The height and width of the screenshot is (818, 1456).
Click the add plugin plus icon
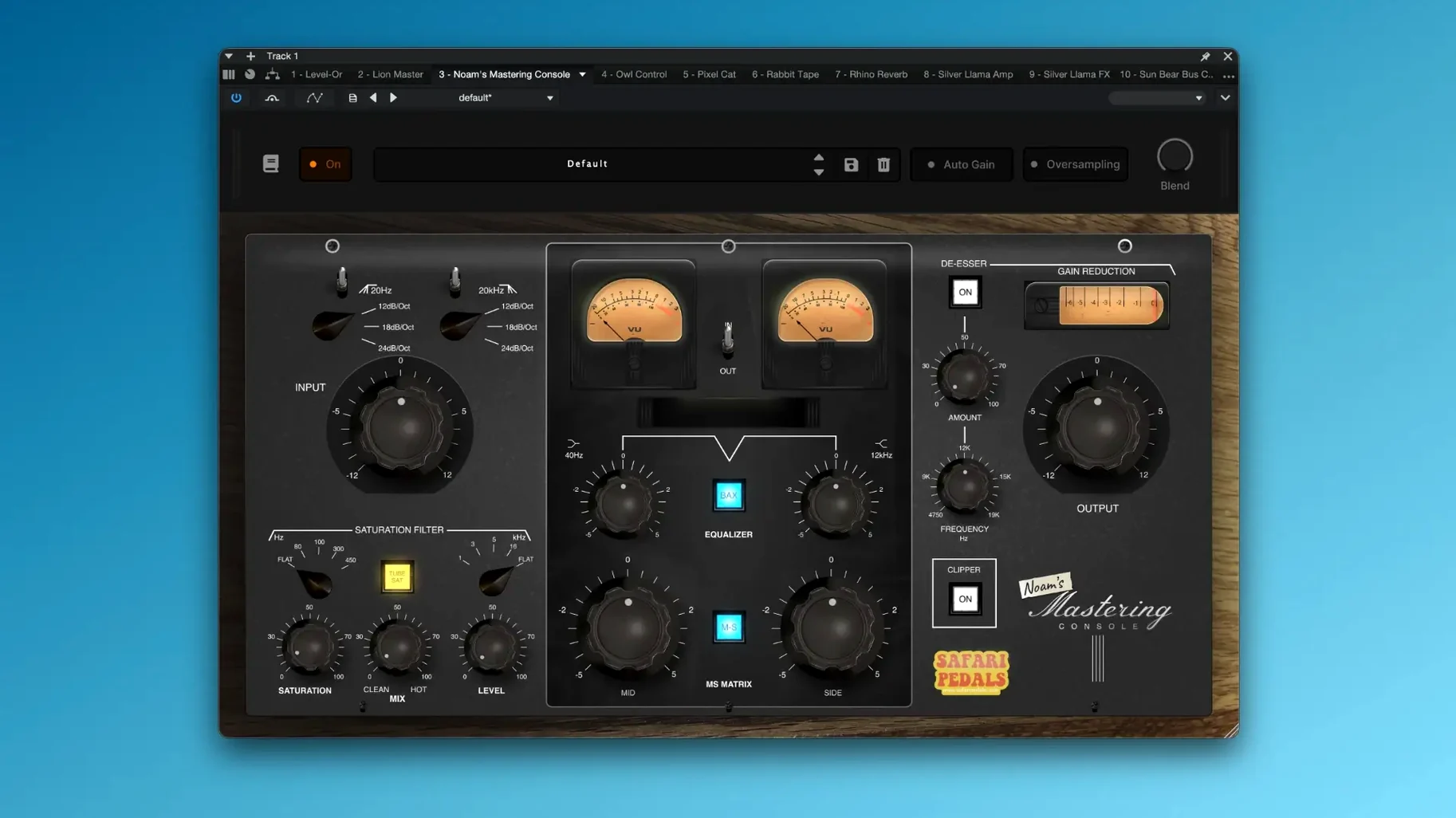pos(250,57)
